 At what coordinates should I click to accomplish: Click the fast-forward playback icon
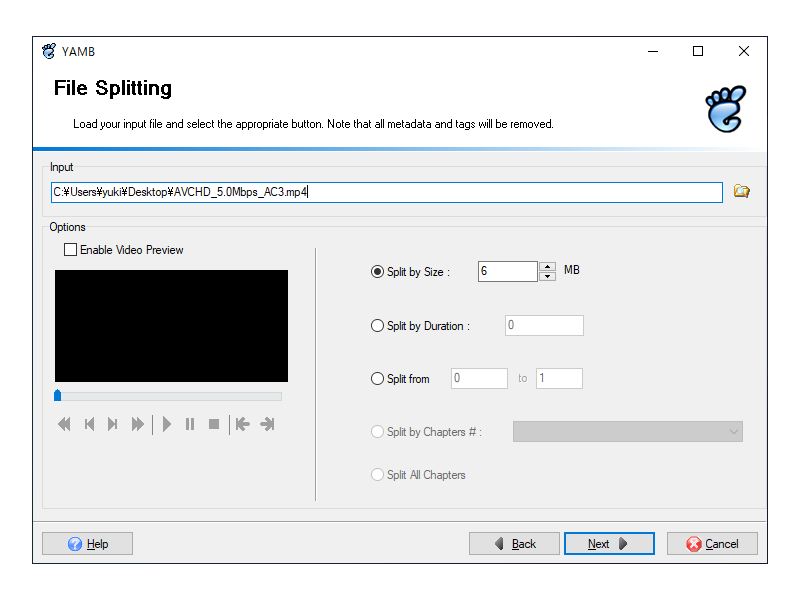137,424
